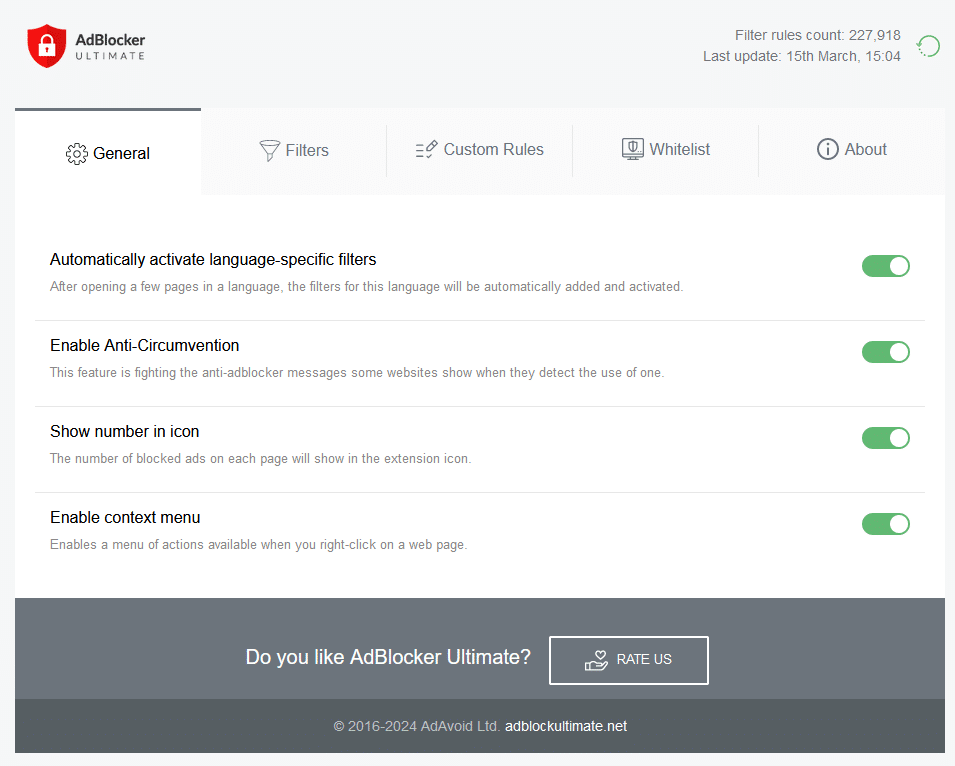
Task: Open the About tab label
Action: [865, 149]
